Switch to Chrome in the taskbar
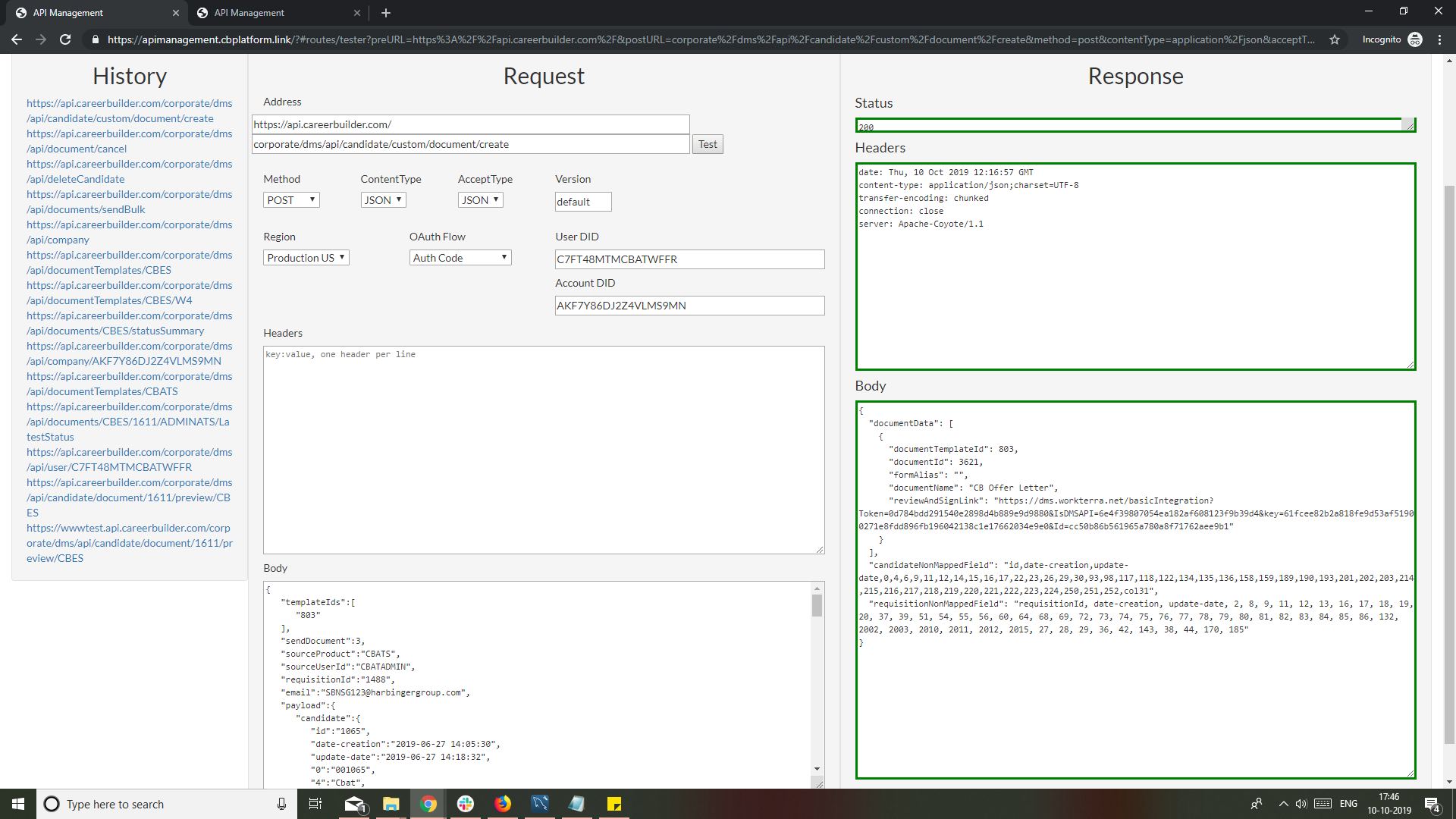 click(x=428, y=804)
